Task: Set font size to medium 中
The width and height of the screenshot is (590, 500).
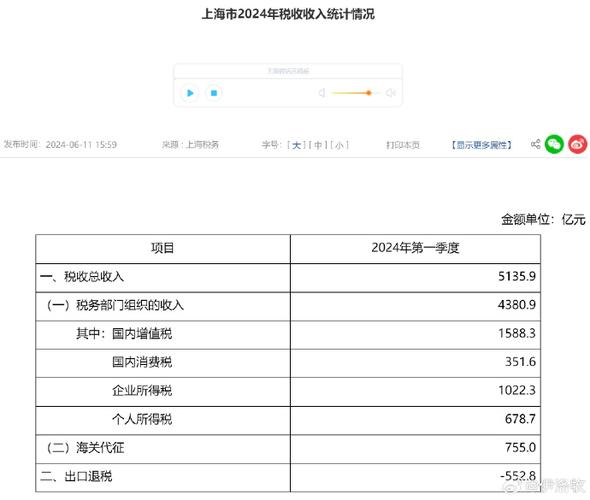Action: tap(318, 145)
